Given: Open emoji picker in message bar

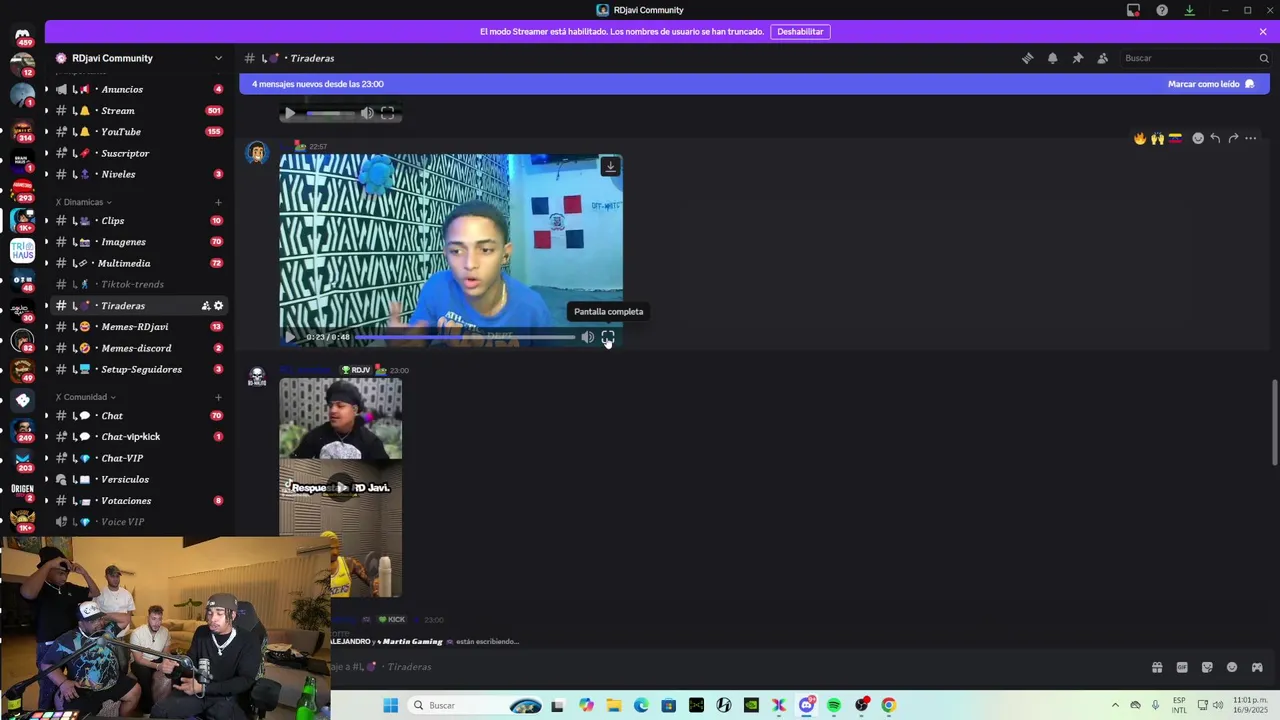Looking at the screenshot, I should (1232, 667).
